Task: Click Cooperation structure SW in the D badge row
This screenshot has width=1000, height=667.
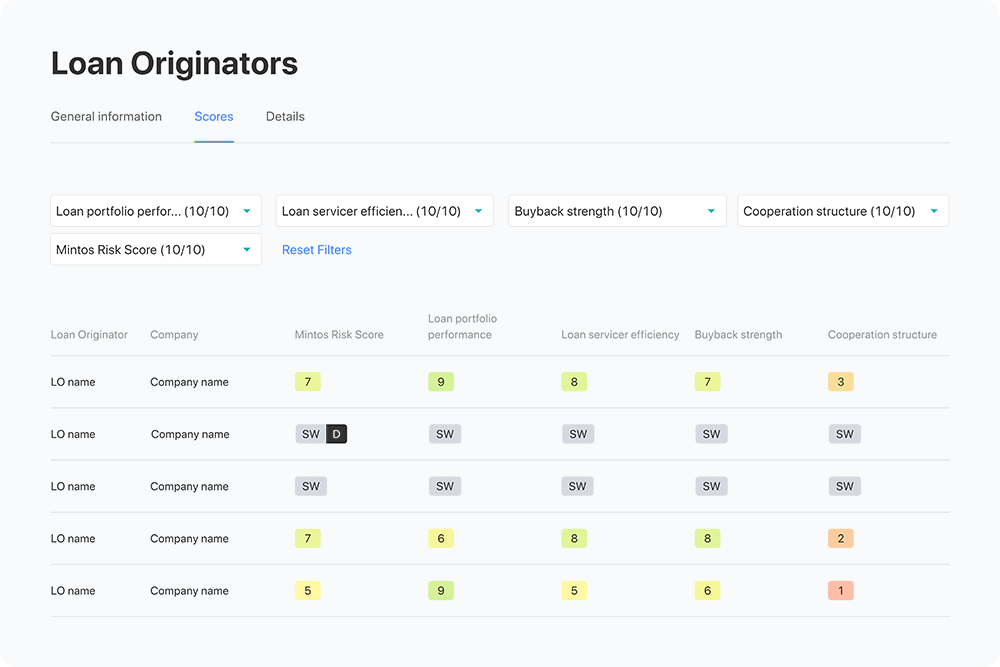Action: coord(844,434)
